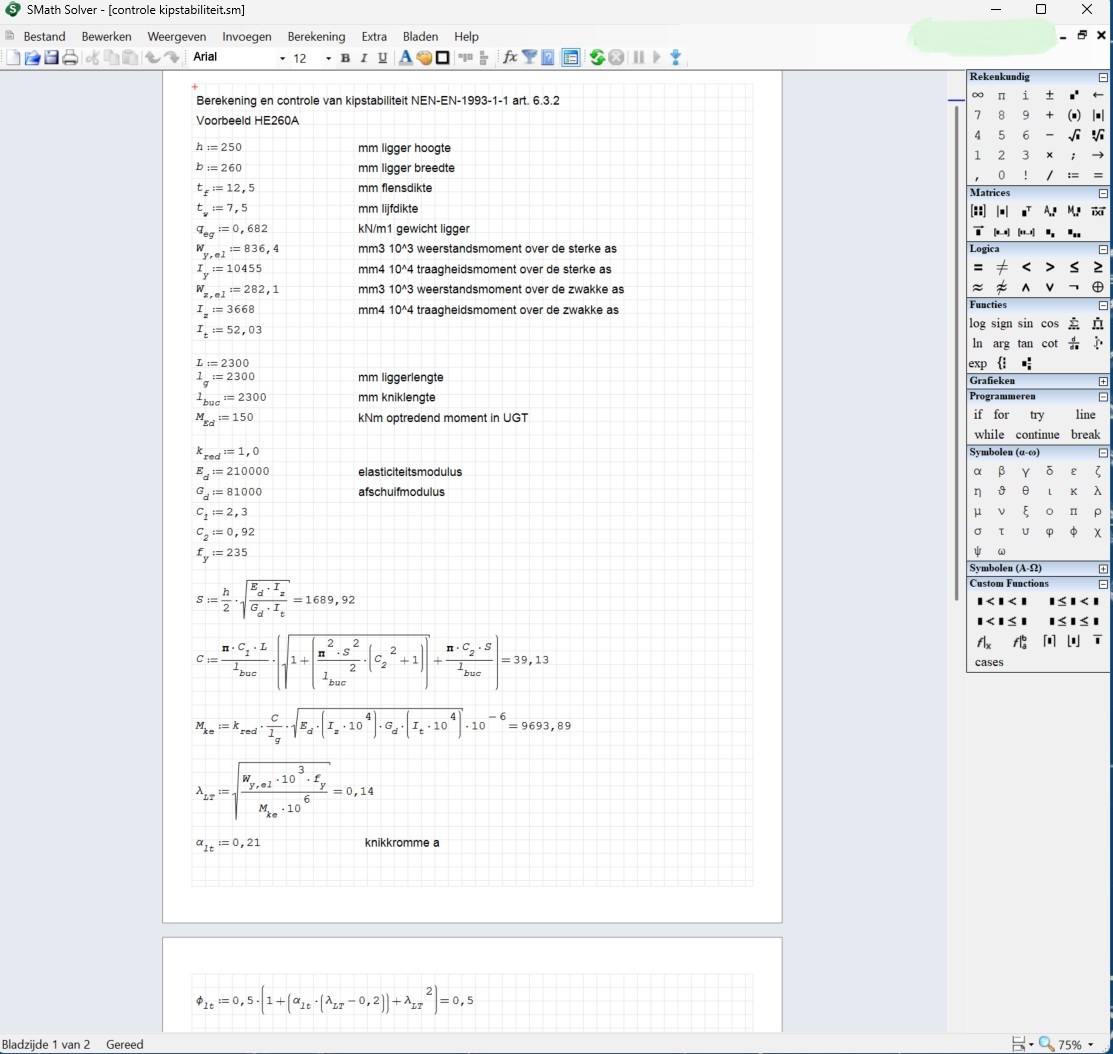The height and width of the screenshot is (1054, 1113).
Task: Click the 'knikkromme a' text region
Action: point(402,842)
